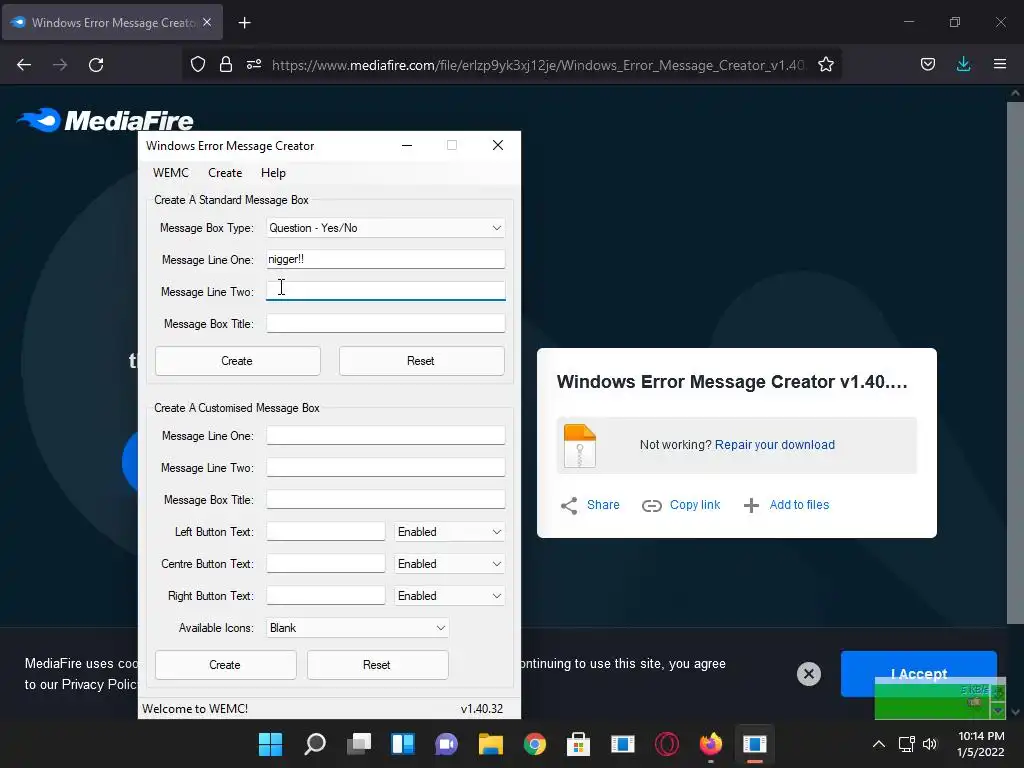
Task: Focus customised Message Line One field
Action: 385,436
